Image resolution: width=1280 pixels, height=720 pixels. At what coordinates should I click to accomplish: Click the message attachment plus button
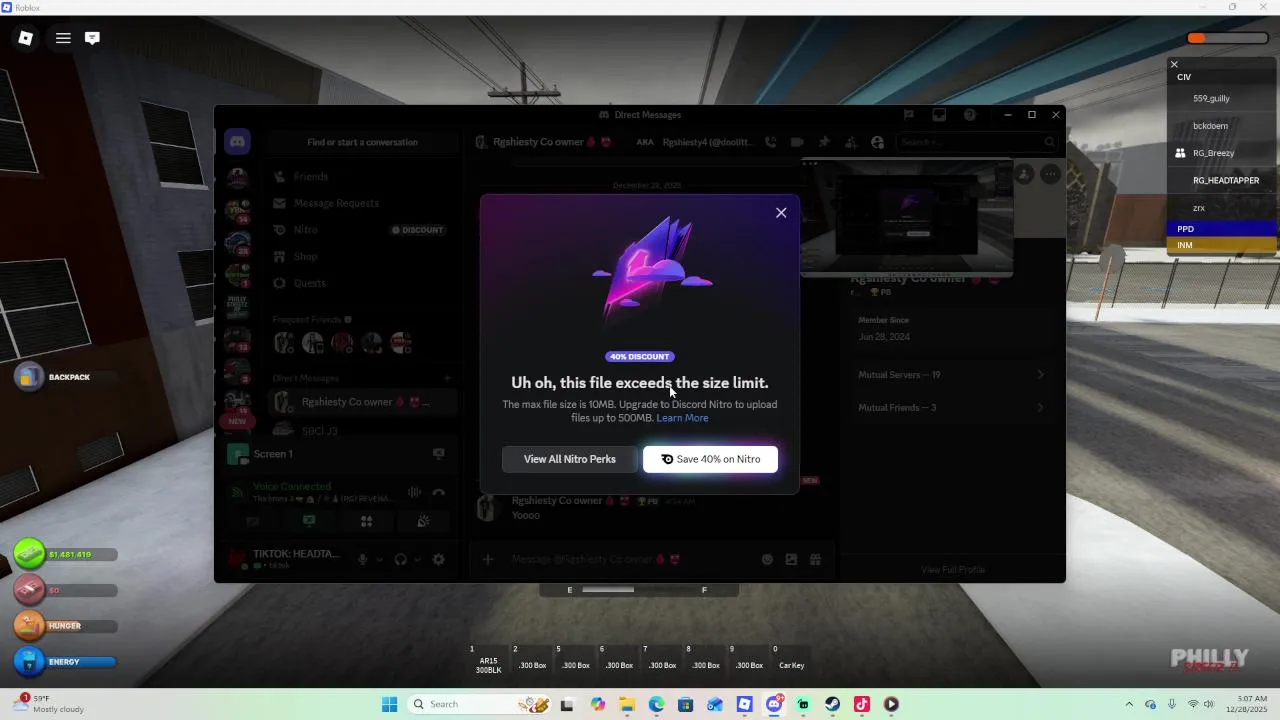(488, 560)
